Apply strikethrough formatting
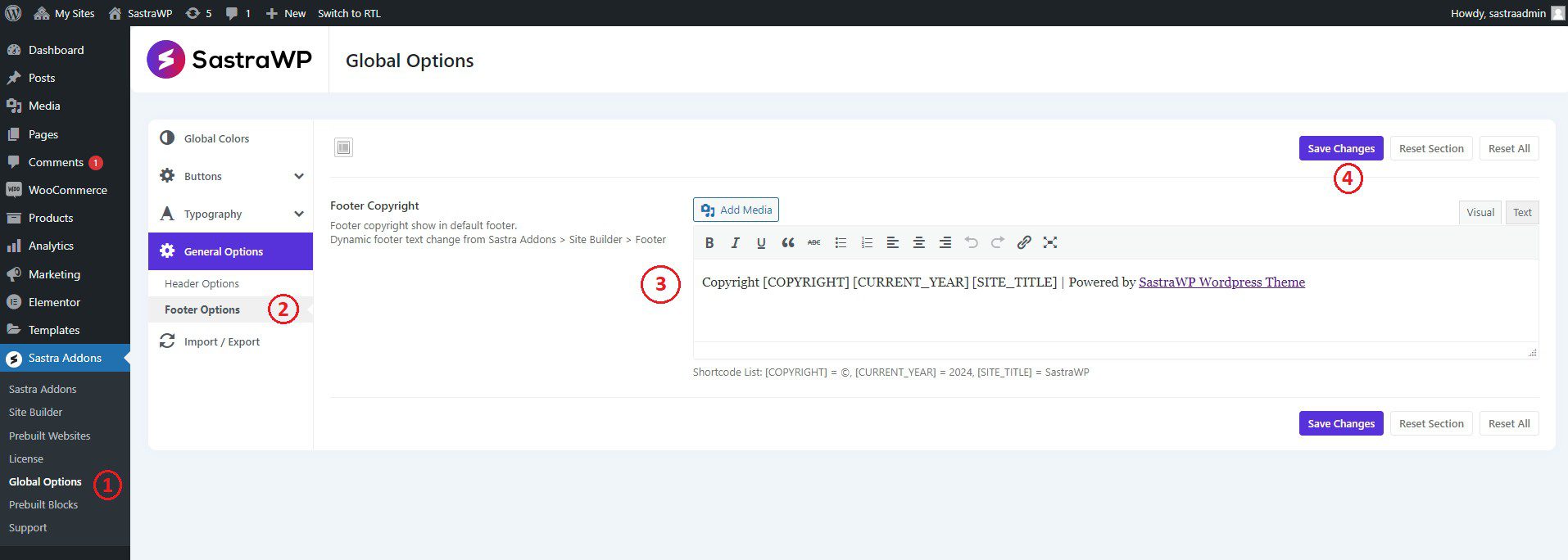Image resolution: width=1568 pixels, height=560 pixels. [x=813, y=242]
